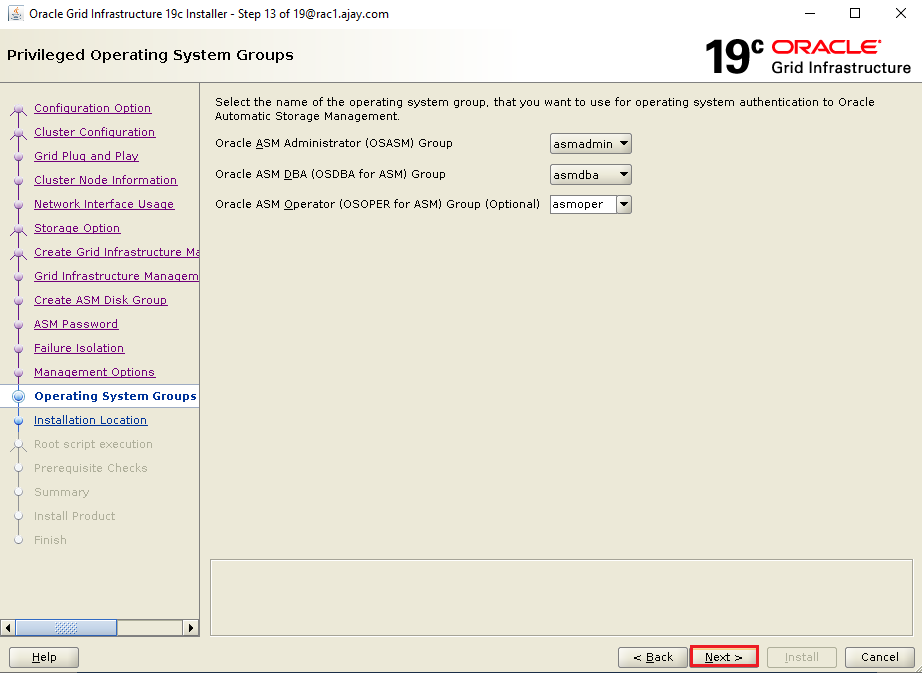Click the empty message area panel
This screenshot has height=673, width=922.
coord(561,597)
